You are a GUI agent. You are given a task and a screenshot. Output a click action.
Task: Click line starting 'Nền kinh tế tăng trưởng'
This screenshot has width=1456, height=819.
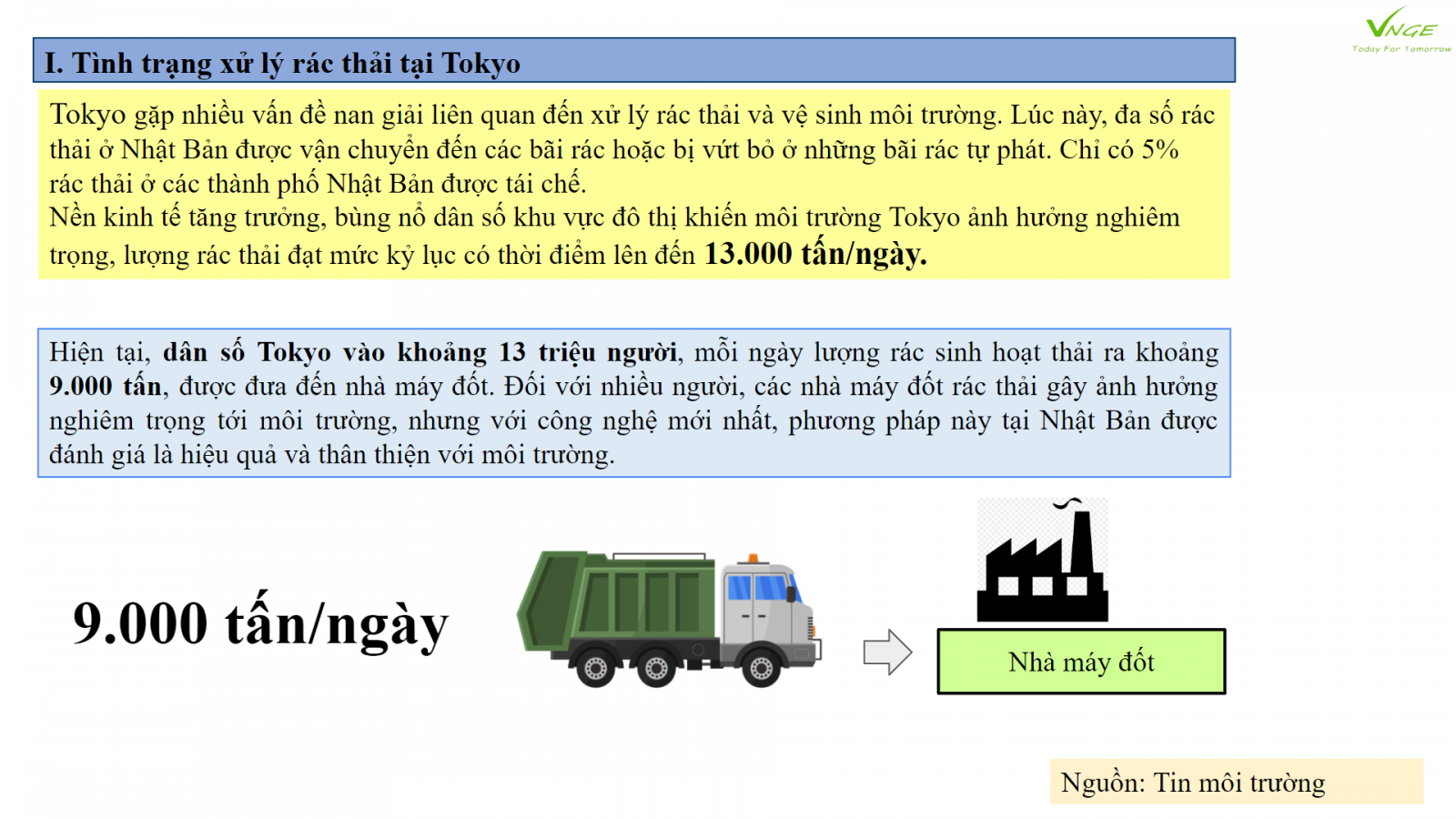tap(615, 218)
